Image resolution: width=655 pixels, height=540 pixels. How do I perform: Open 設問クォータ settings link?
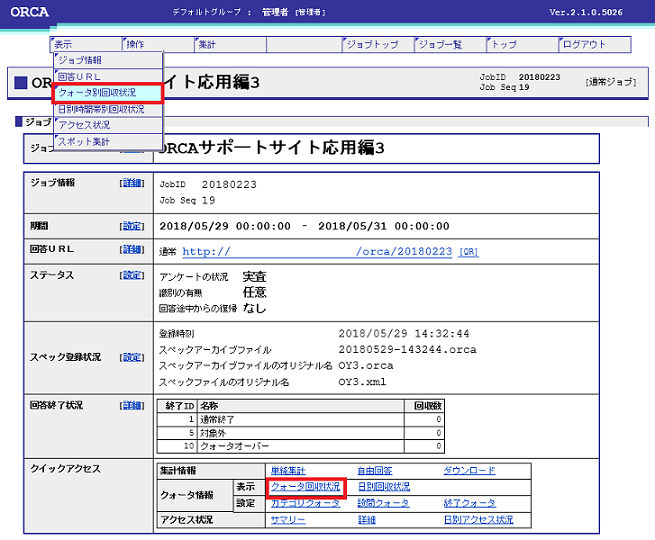[383, 503]
